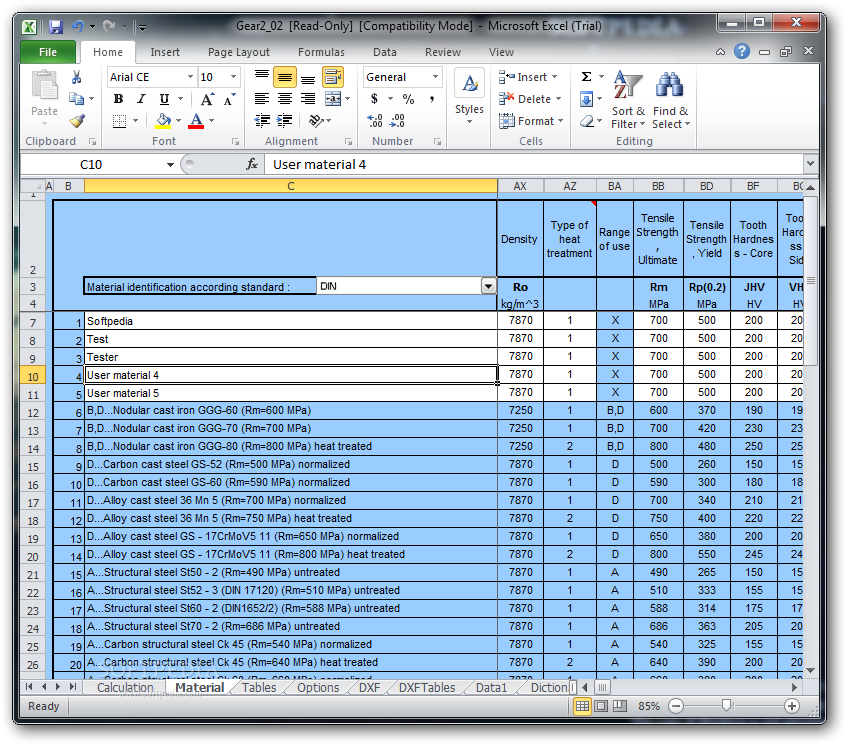Click the Increase Decimal icon
847x745 pixels.
point(375,120)
